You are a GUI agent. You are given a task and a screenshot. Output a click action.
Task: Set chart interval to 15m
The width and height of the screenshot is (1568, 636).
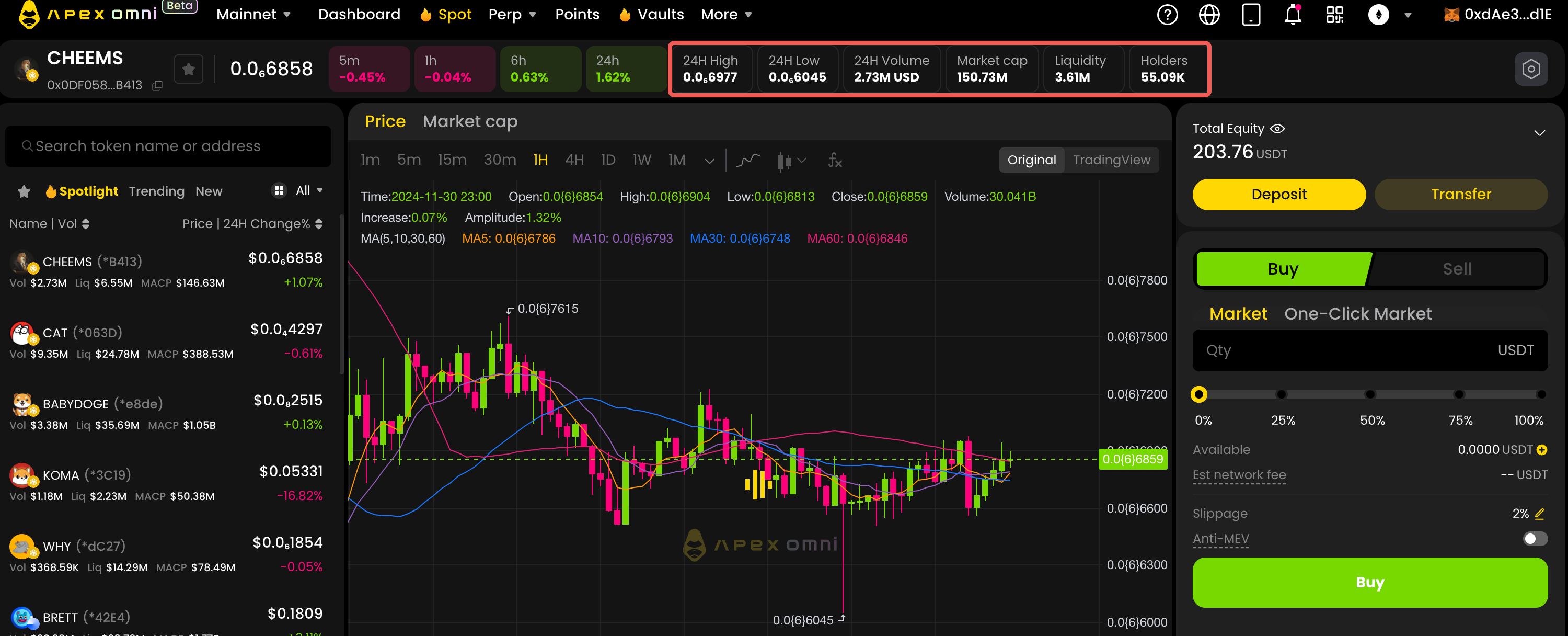[452, 160]
